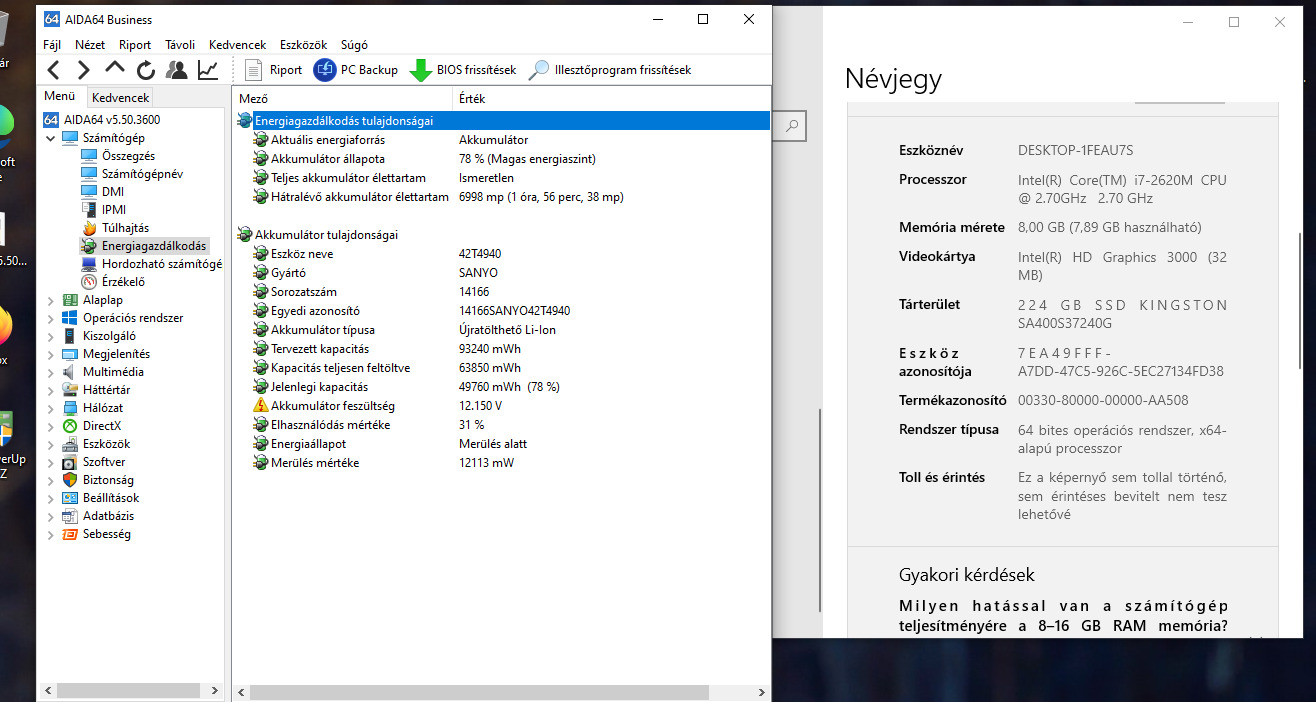This screenshot has height=702, width=1316.
Task: Click the Mező column header
Action: (343, 99)
